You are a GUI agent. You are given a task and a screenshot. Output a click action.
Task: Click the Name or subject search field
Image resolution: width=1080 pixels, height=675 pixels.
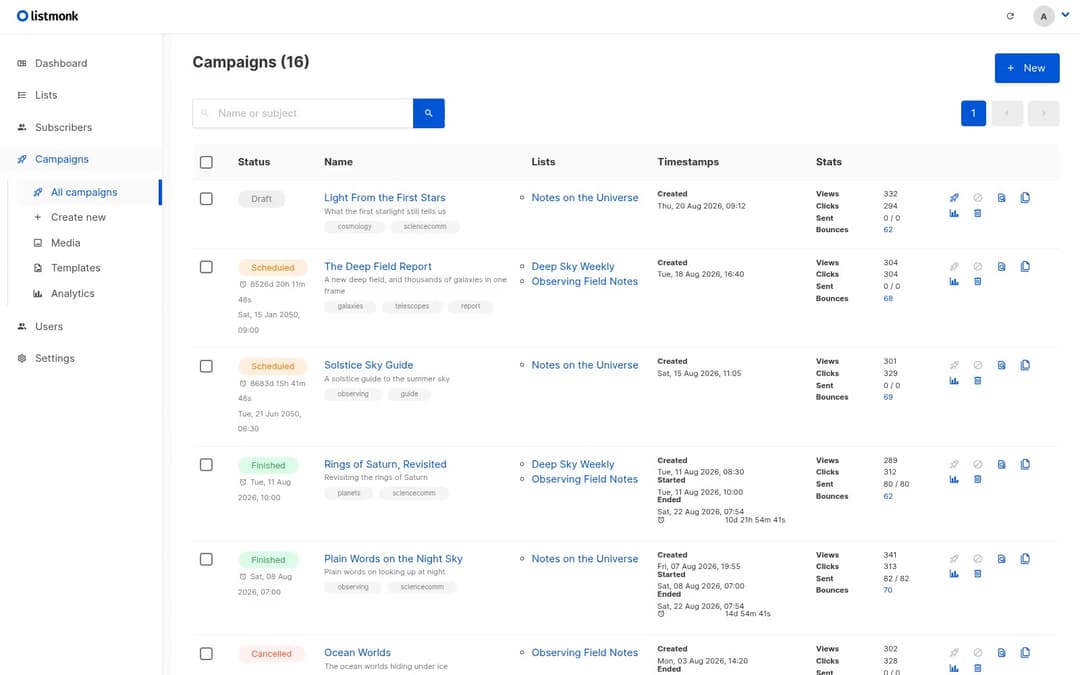click(x=303, y=113)
